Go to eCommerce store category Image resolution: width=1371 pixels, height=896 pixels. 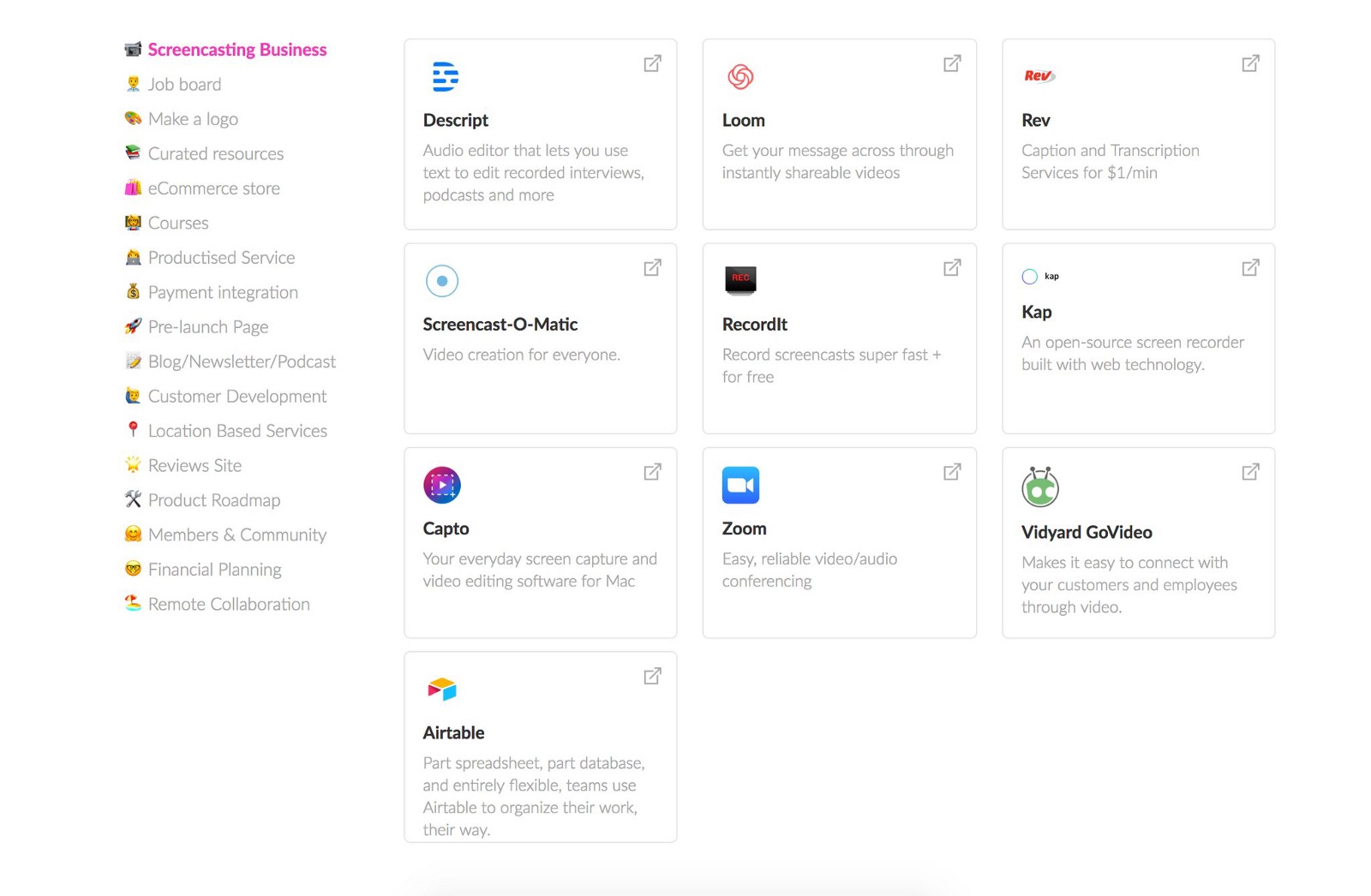[x=213, y=188]
